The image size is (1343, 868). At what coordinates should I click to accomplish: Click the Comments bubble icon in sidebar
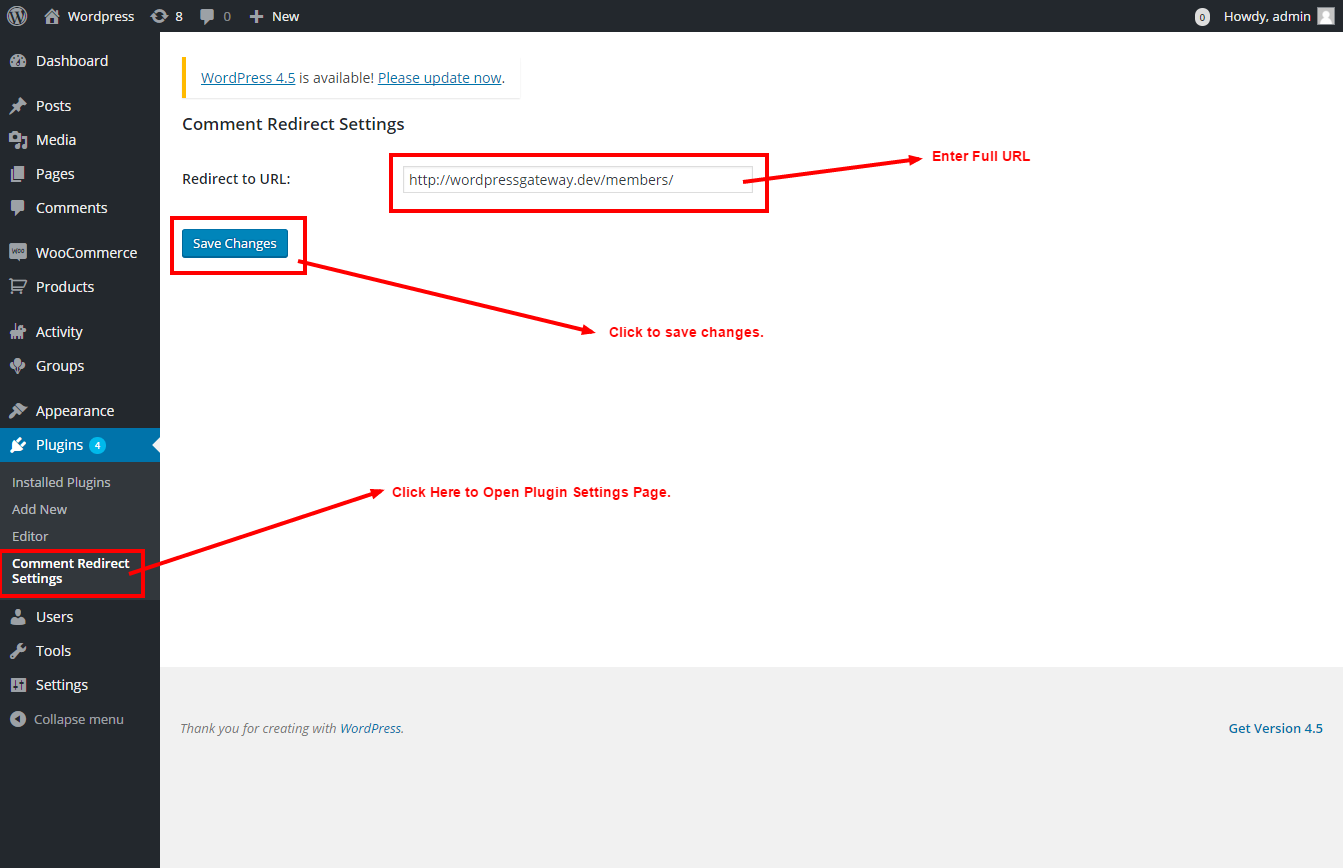pyautogui.click(x=18, y=208)
